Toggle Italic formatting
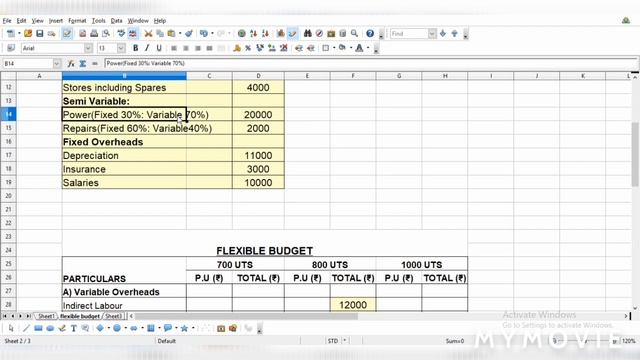Image resolution: width=640 pixels, height=360 pixels. [x=147, y=48]
